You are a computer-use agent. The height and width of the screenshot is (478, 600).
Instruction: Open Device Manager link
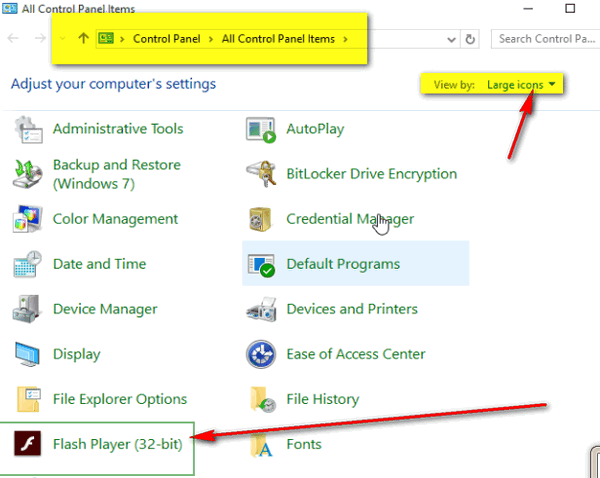click(x=105, y=309)
